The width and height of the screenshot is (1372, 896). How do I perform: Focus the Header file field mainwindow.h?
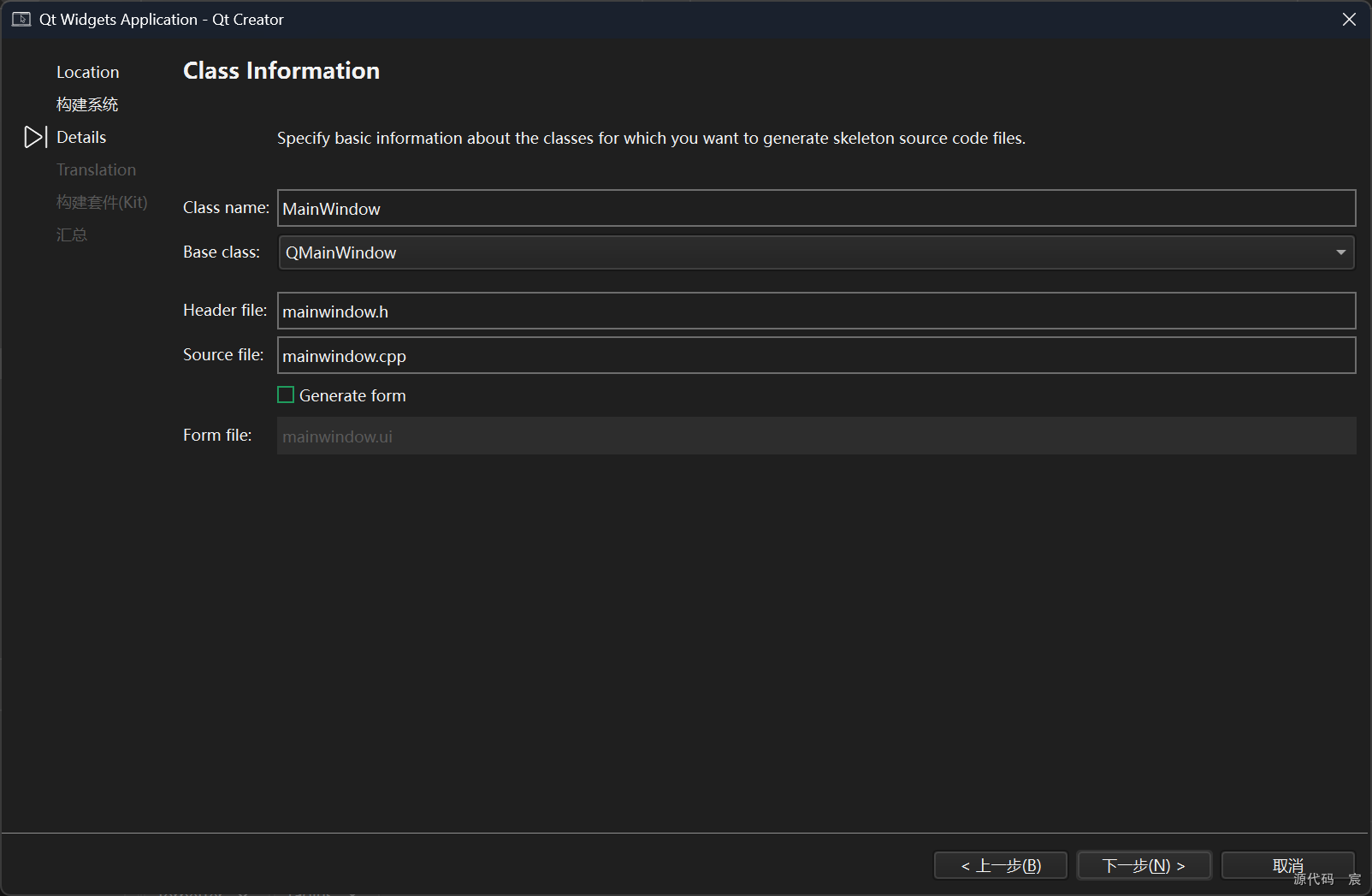(816, 311)
